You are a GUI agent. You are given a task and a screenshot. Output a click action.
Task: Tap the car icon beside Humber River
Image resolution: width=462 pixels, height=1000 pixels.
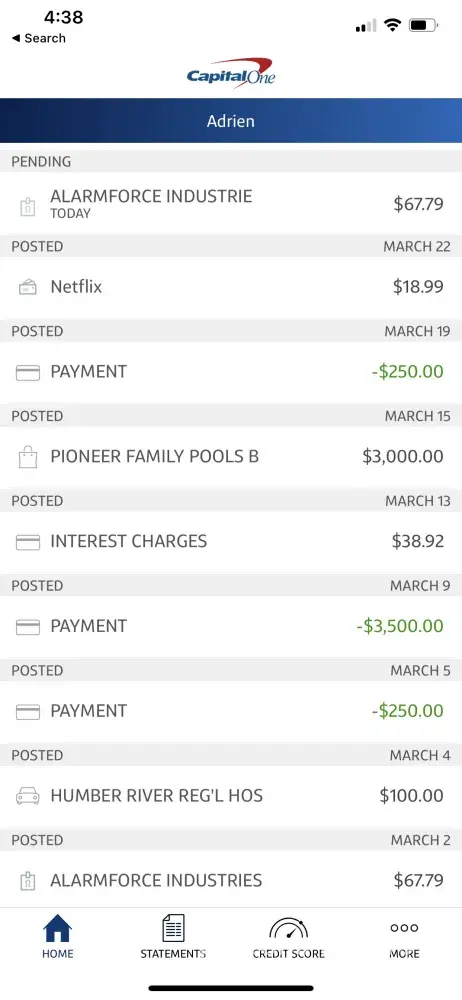click(27, 796)
